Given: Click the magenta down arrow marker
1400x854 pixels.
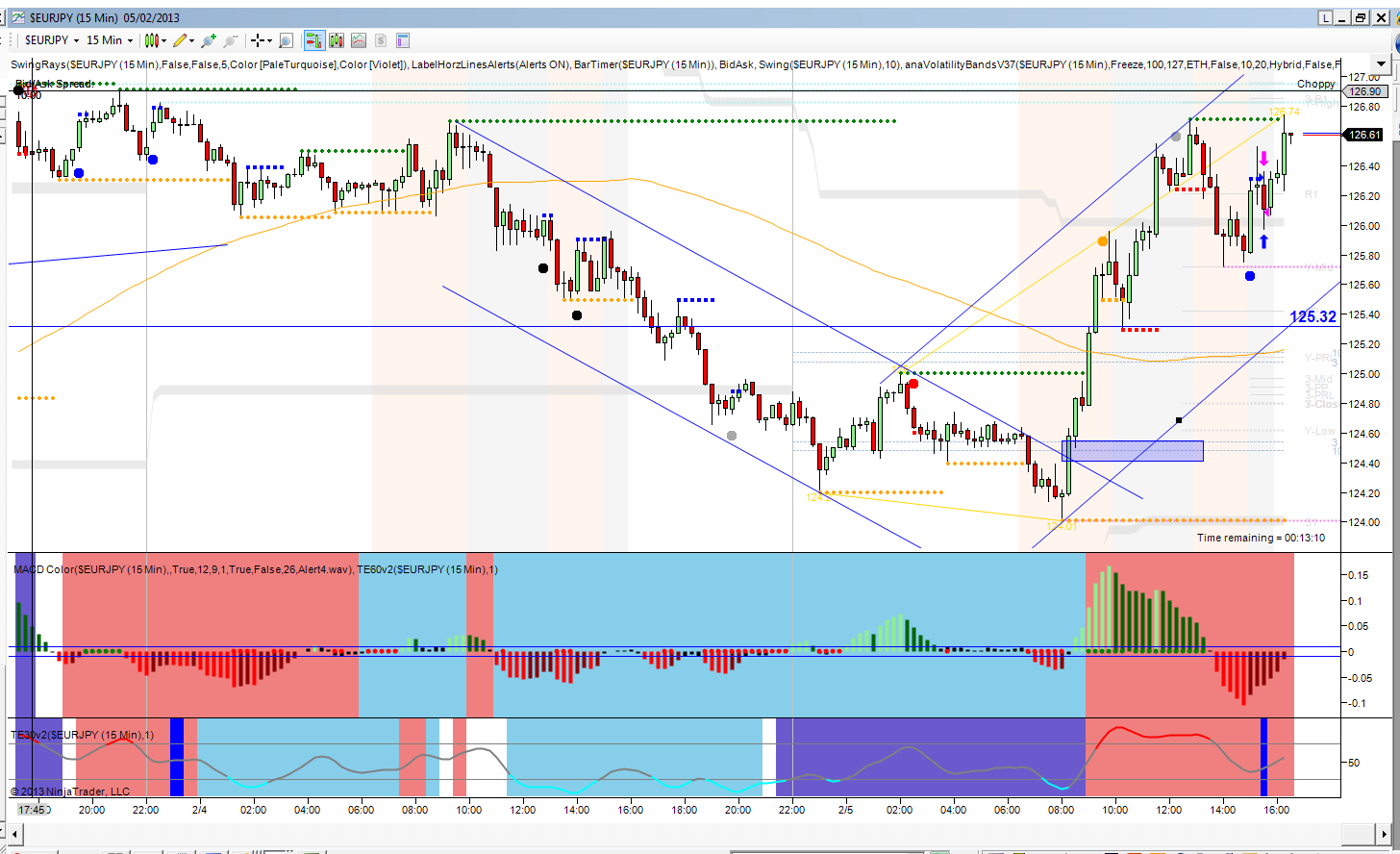Looking at the screenshot, I should [x=1263, y=160].
